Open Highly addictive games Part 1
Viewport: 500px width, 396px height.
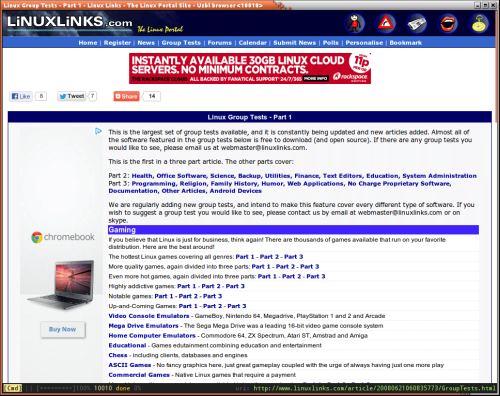(187, 286)
